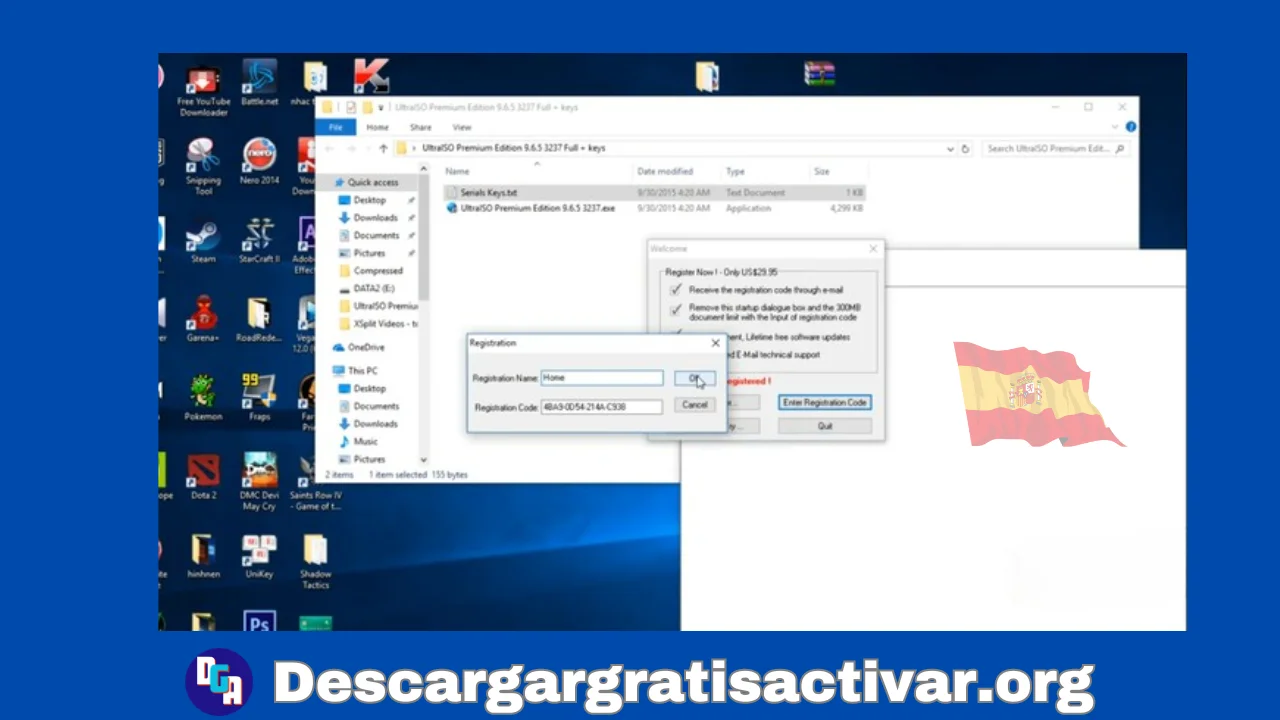Click the address bar folder path text

513,149
